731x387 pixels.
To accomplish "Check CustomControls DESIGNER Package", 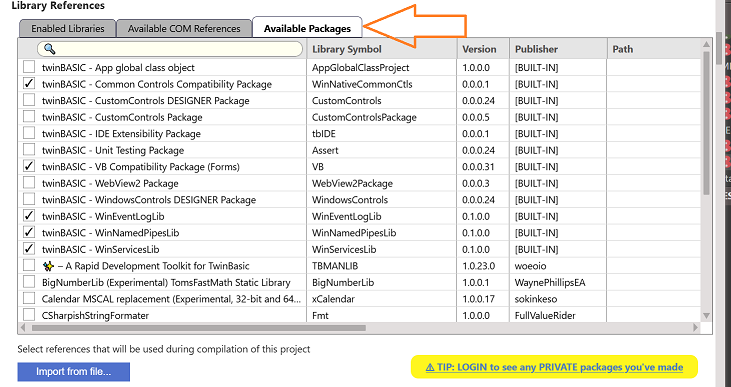I will tap(29, 100).
